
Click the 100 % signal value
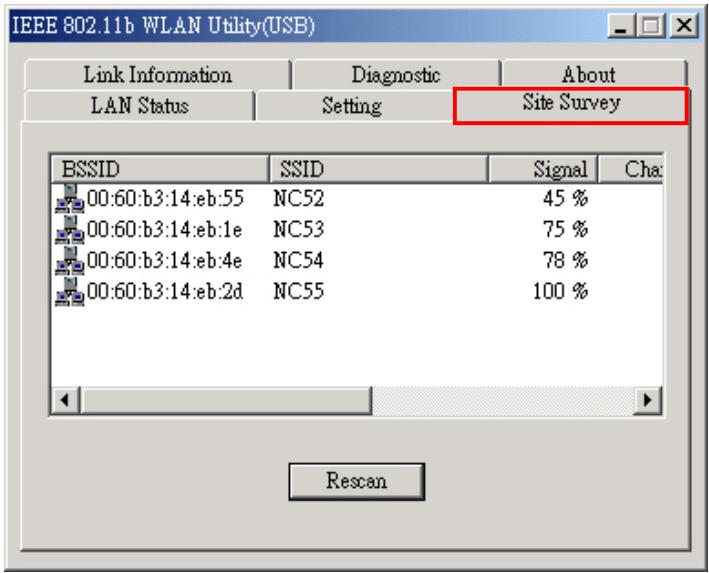coord(561,291)
